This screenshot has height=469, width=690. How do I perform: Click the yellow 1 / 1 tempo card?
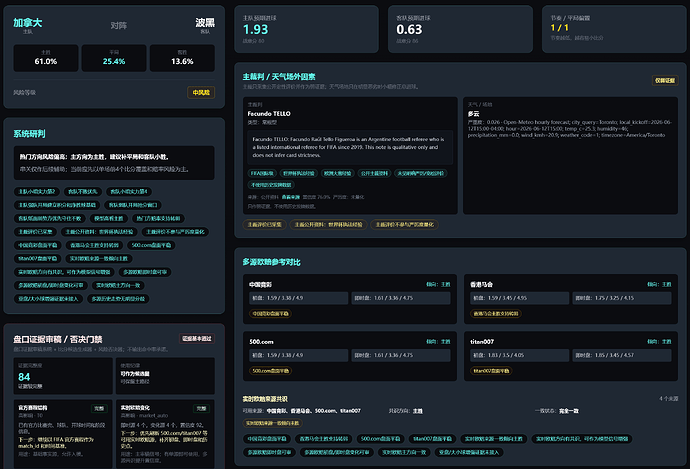tap(614, 29)
